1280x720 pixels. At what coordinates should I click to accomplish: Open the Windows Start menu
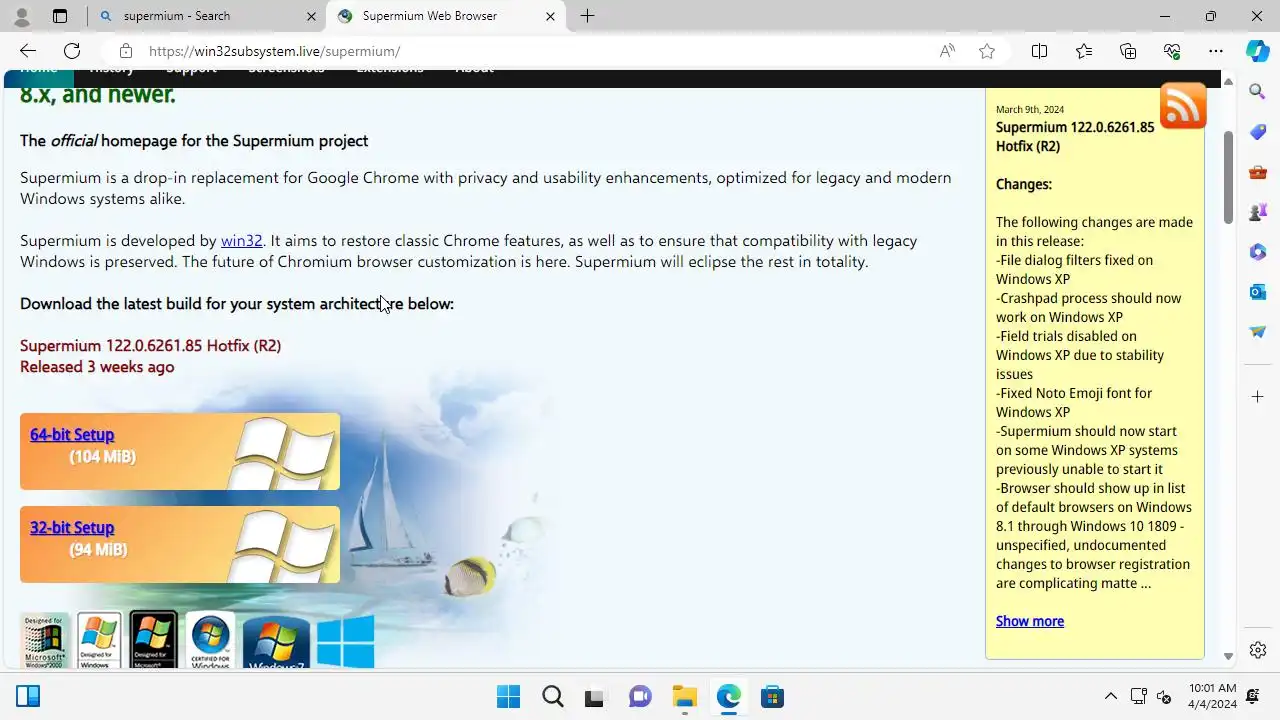click(x=508, y=696)
